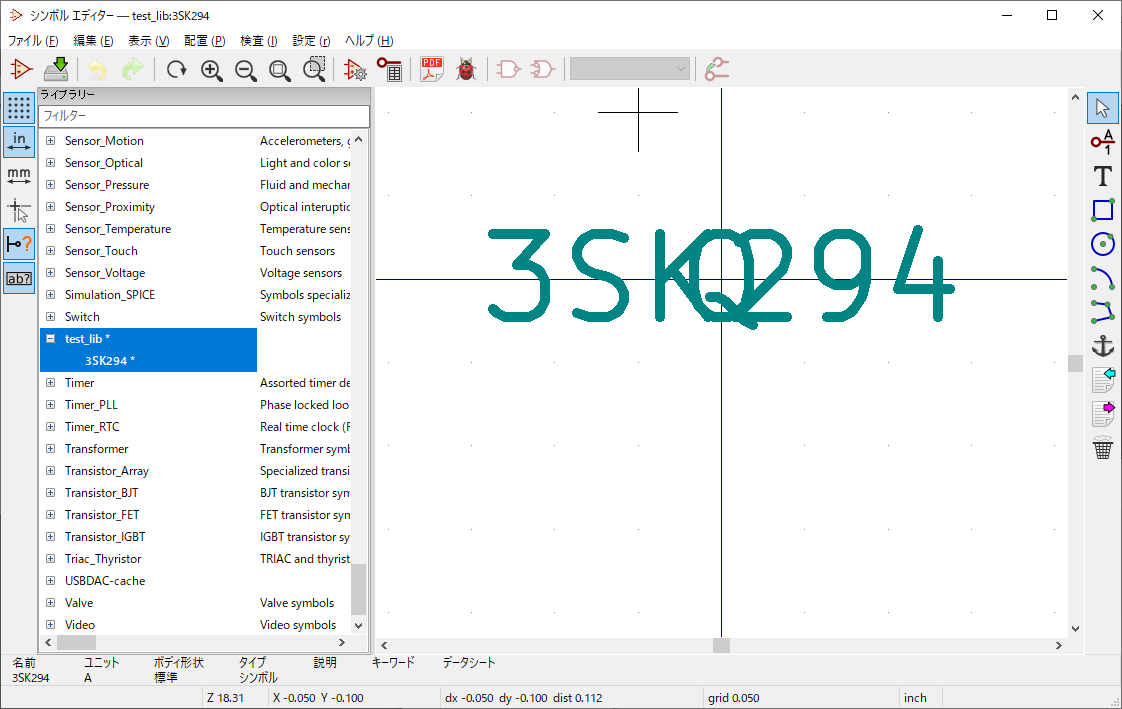Choose the Add Circle tool

tap(1102, 244)
